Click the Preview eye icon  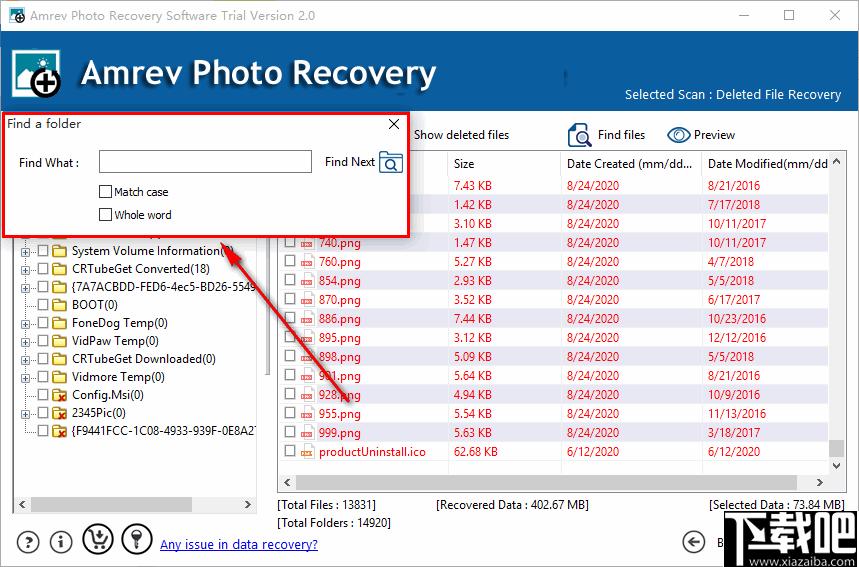click(678, 135)
